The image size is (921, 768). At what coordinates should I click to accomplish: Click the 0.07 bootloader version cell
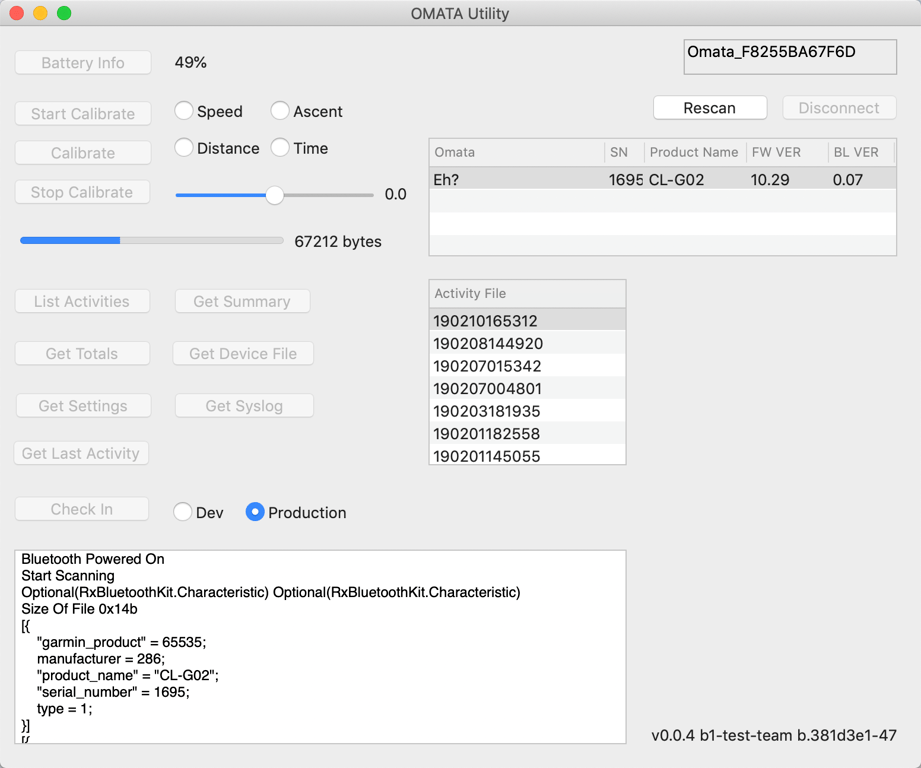click(848, 180)
